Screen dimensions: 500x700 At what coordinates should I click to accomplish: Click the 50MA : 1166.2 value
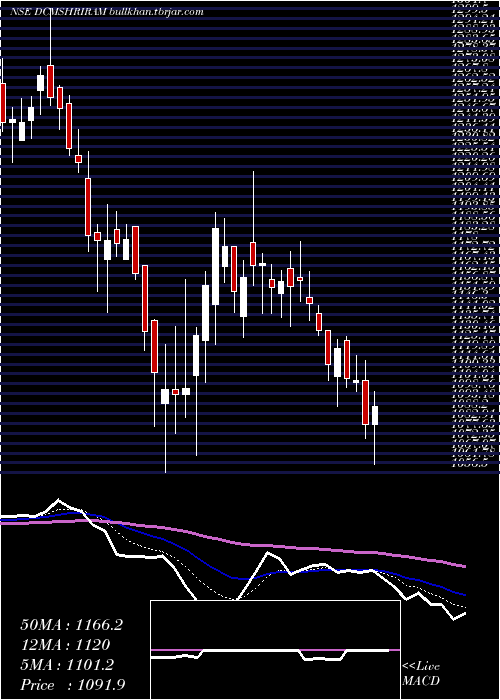(x=71, y=625)
